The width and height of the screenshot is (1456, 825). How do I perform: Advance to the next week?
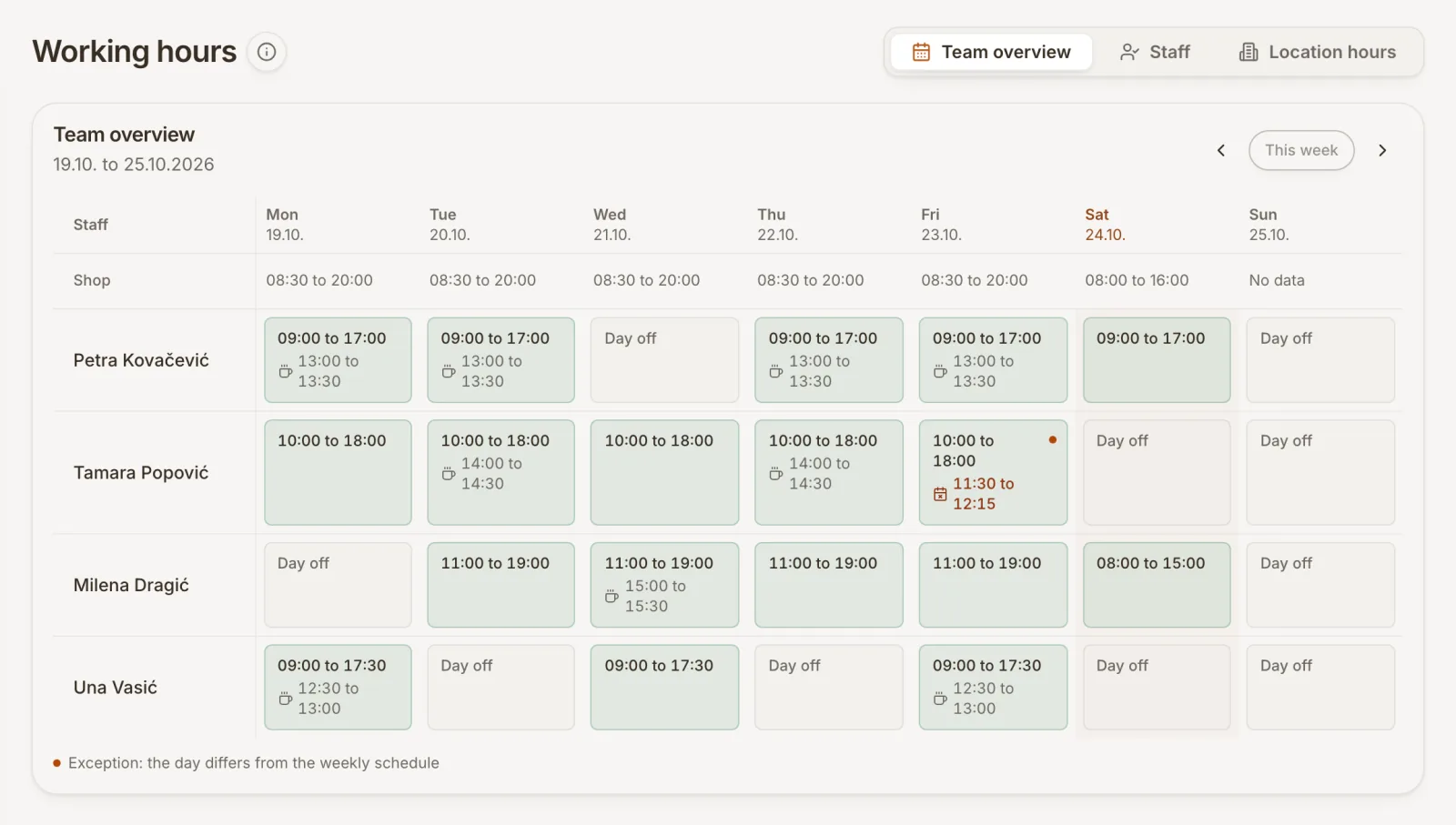click(x=1382, y=150)
